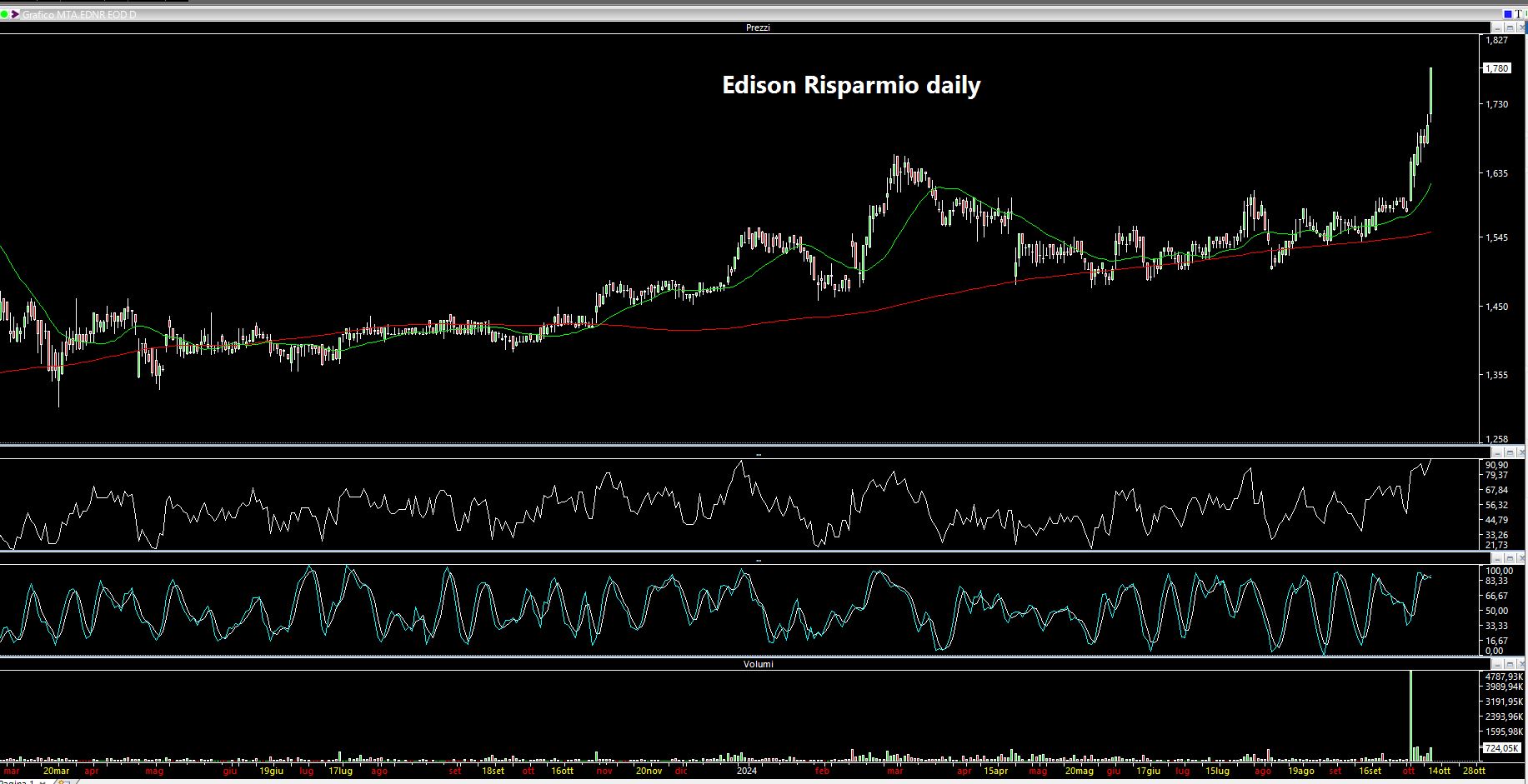Select the blue square icon in top-right toolbar

1508,14
